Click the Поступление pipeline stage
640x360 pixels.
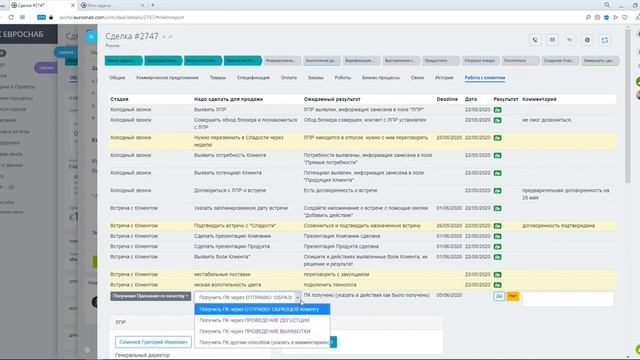pos(520,61)
